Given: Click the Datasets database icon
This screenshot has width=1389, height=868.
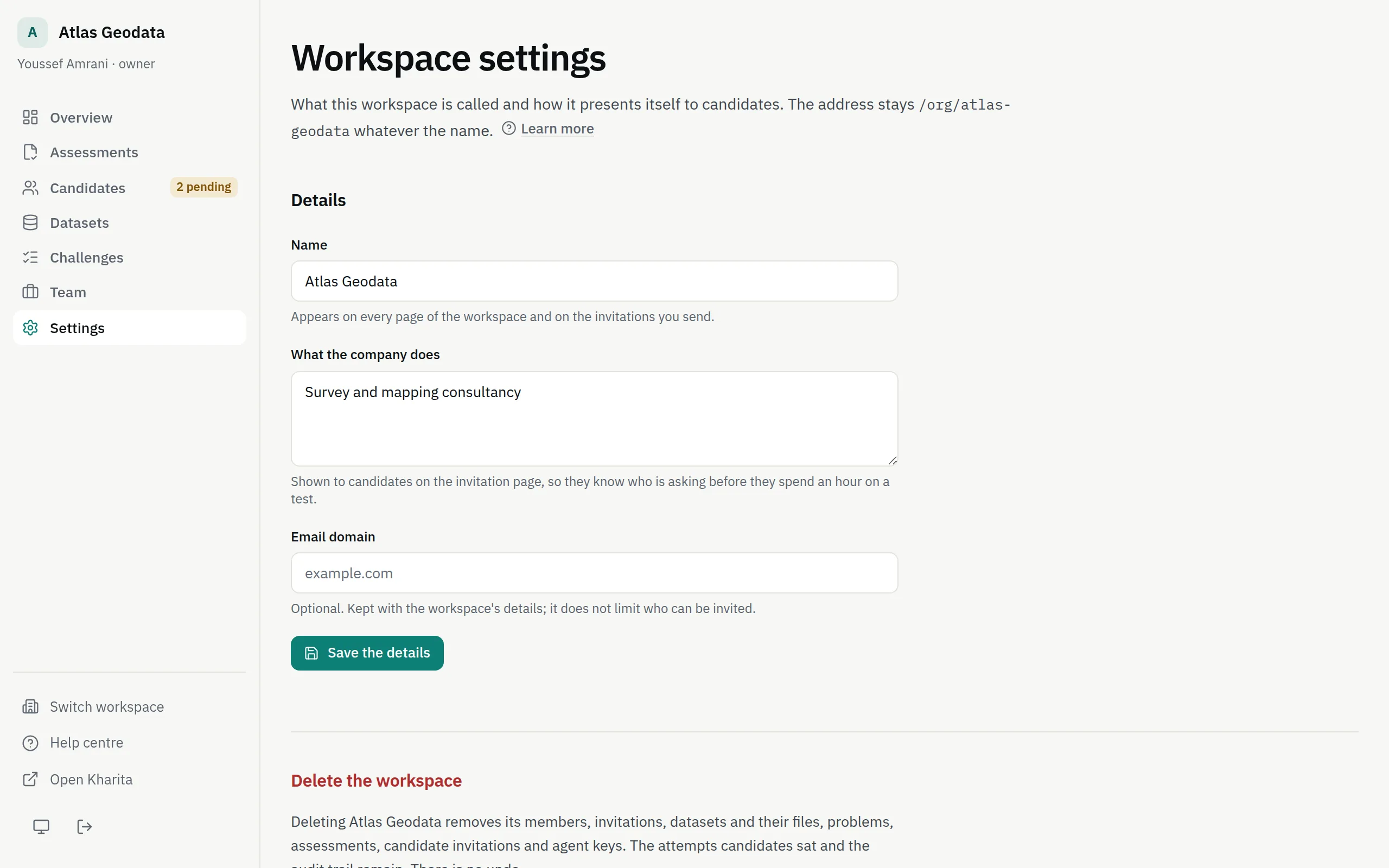Looking at the screenshot, I should click(30, 223).
